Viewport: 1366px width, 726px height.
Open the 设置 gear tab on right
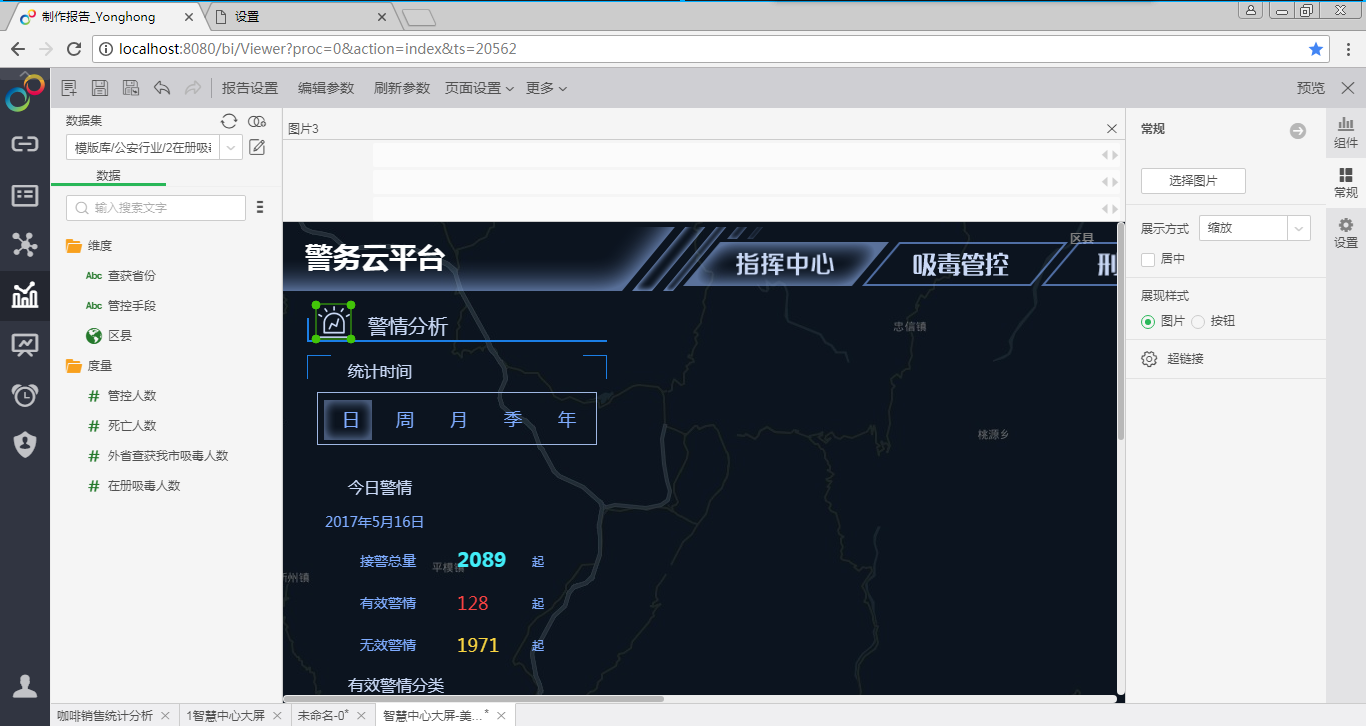pos(1346,232)
